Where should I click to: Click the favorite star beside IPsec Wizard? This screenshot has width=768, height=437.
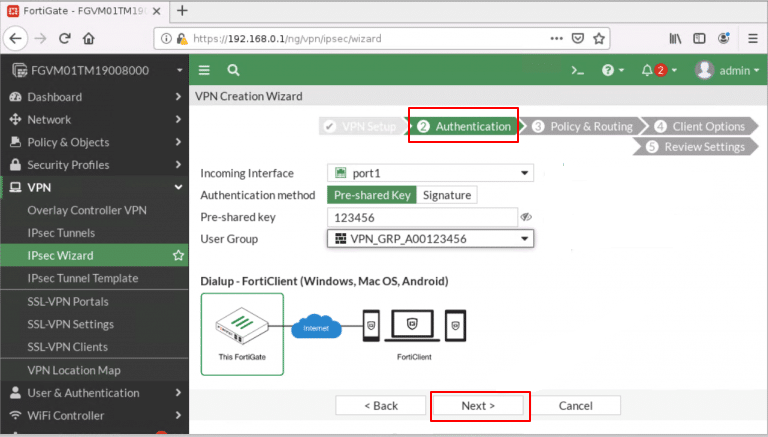pyautogui.click(x=178, y=256)
